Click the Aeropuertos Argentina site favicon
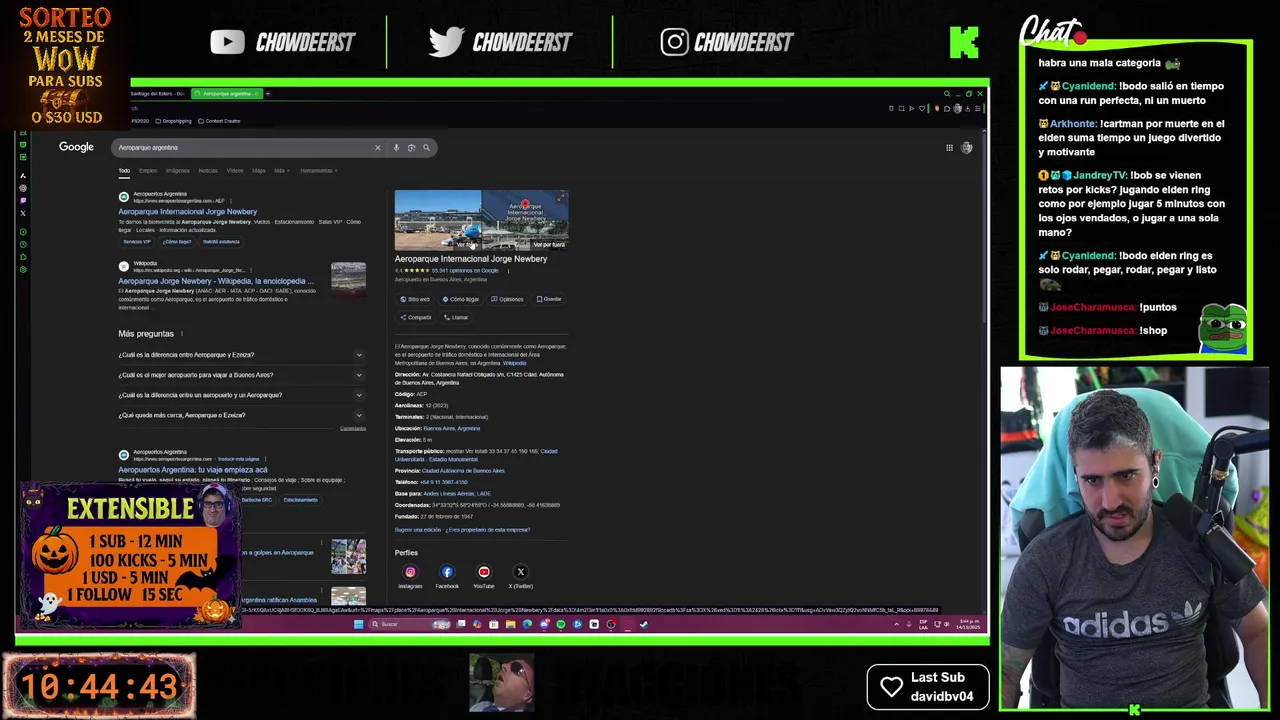 coord(124,197)
